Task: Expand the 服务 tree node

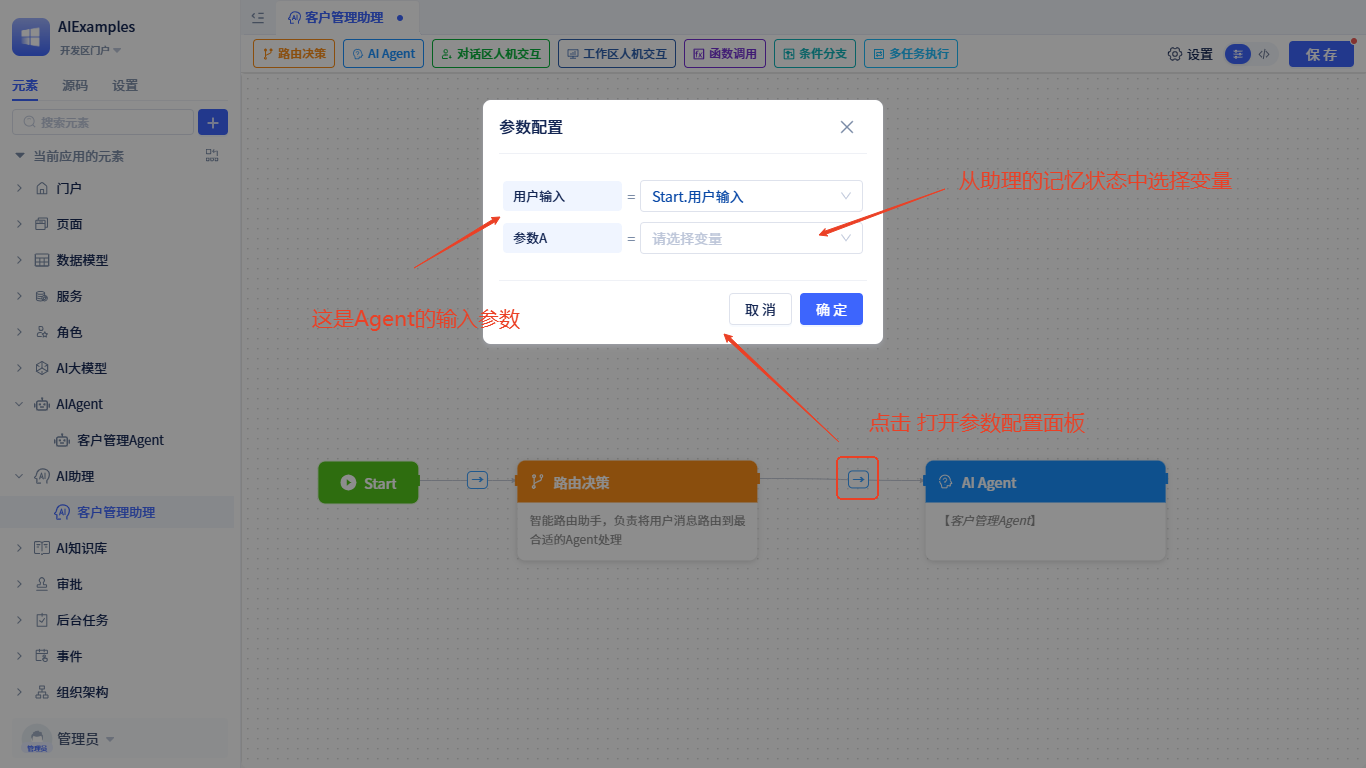Action: pyautogui.click(x=19, y=296)
